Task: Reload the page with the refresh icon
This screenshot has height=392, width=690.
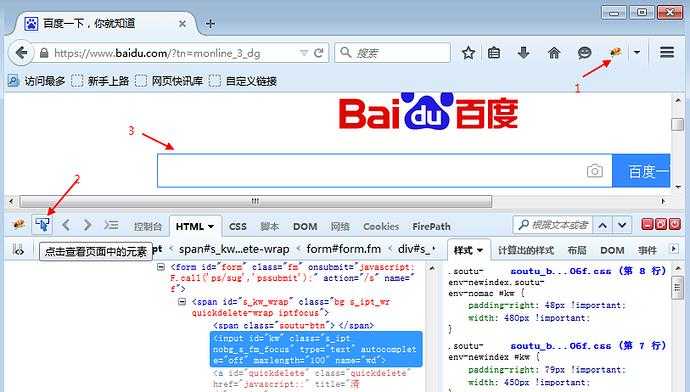Action: point(319,53)
